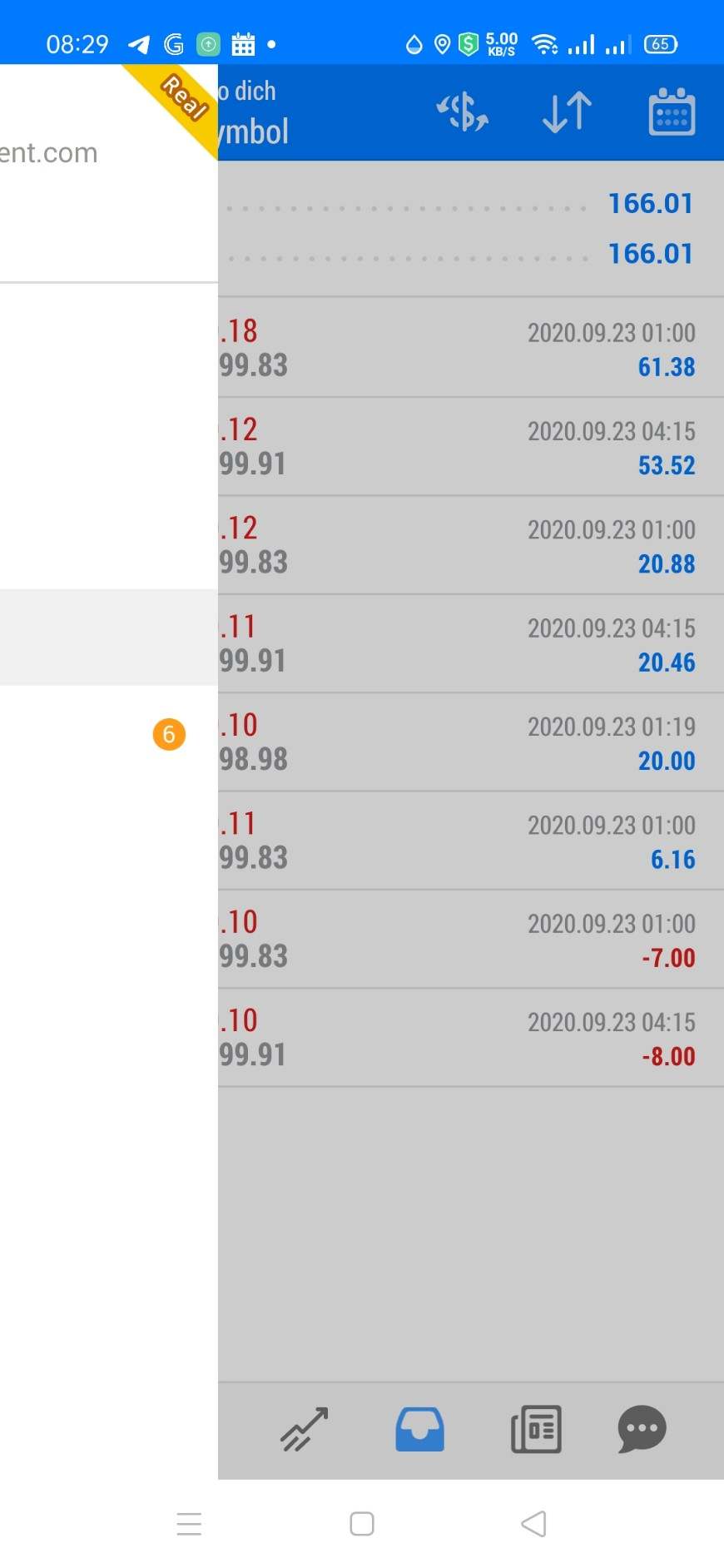Select the losing trade showing -7.00
724x1568 pixels.
tap(471, 939)
